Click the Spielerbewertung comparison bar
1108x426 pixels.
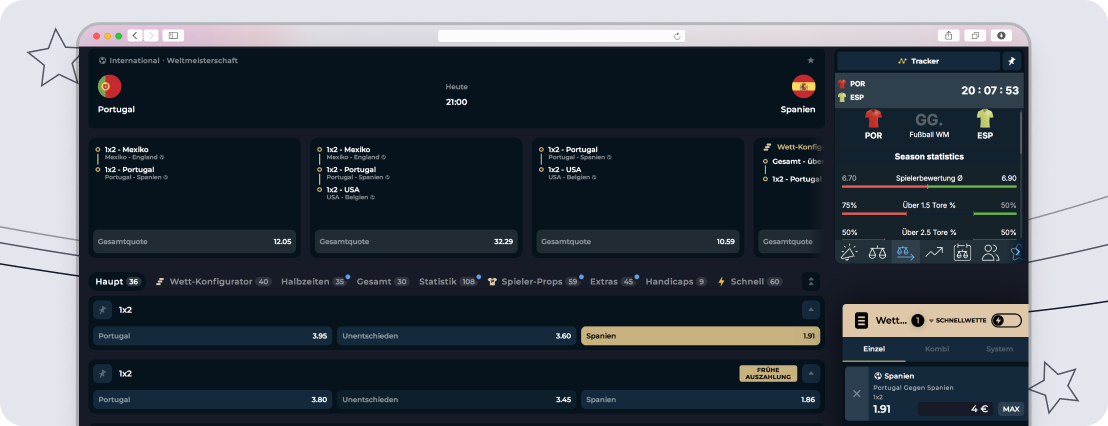pyautogui.click(x=929, y=187)
